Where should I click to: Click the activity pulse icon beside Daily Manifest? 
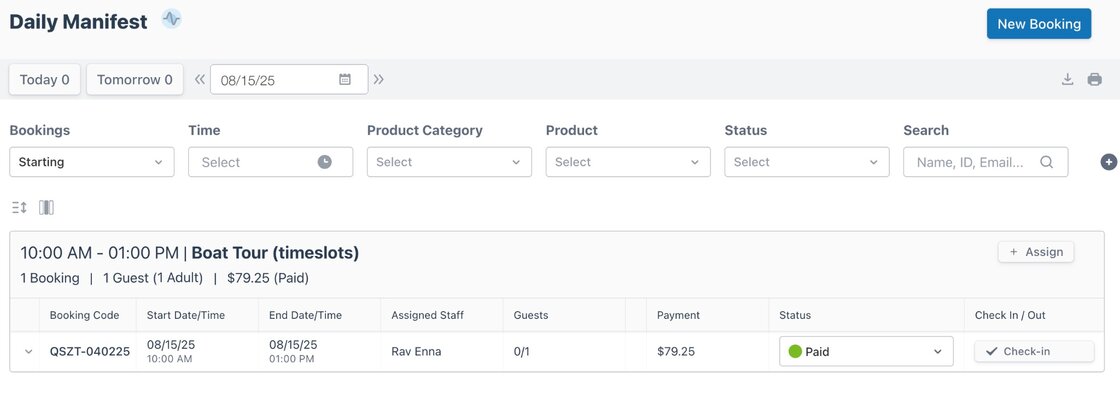click(172, 19)
